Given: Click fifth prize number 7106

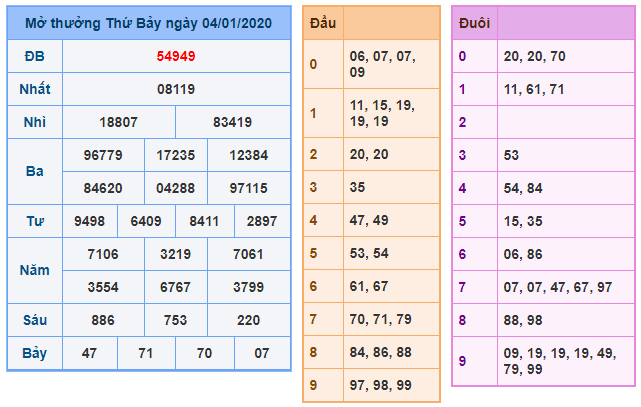Looking at the screenshot, I should coord(105,254).
